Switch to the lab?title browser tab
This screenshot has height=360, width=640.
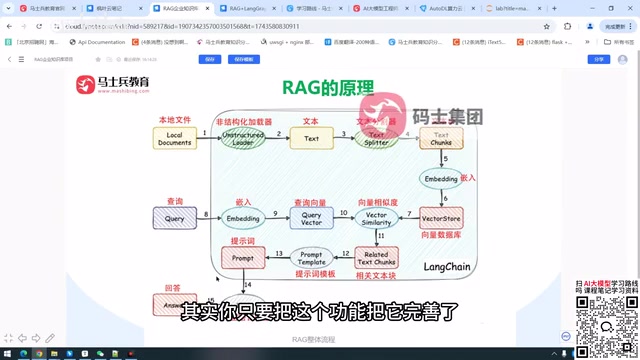pos(513,8)
